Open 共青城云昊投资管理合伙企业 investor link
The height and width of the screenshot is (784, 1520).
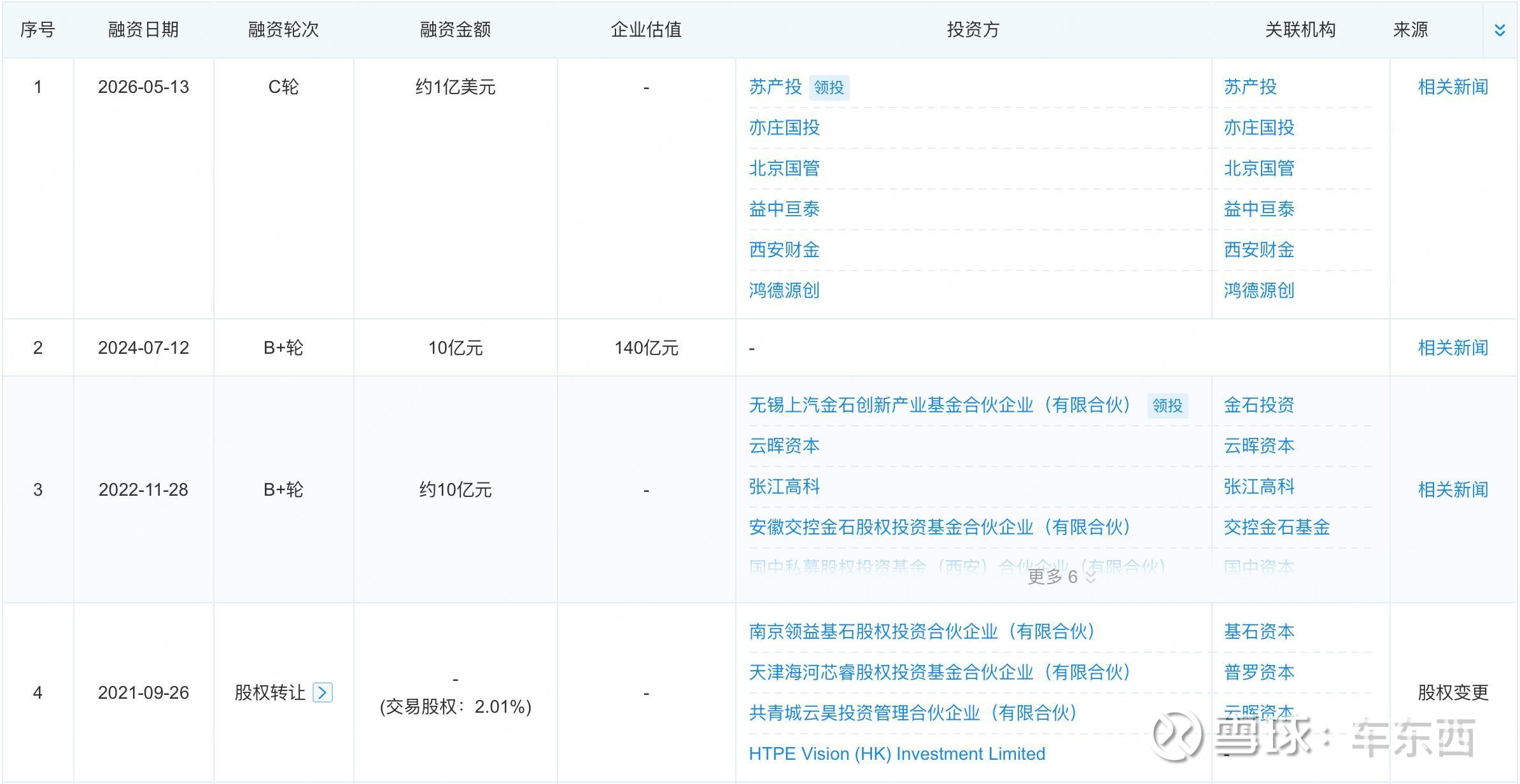(x=913, y=713)
